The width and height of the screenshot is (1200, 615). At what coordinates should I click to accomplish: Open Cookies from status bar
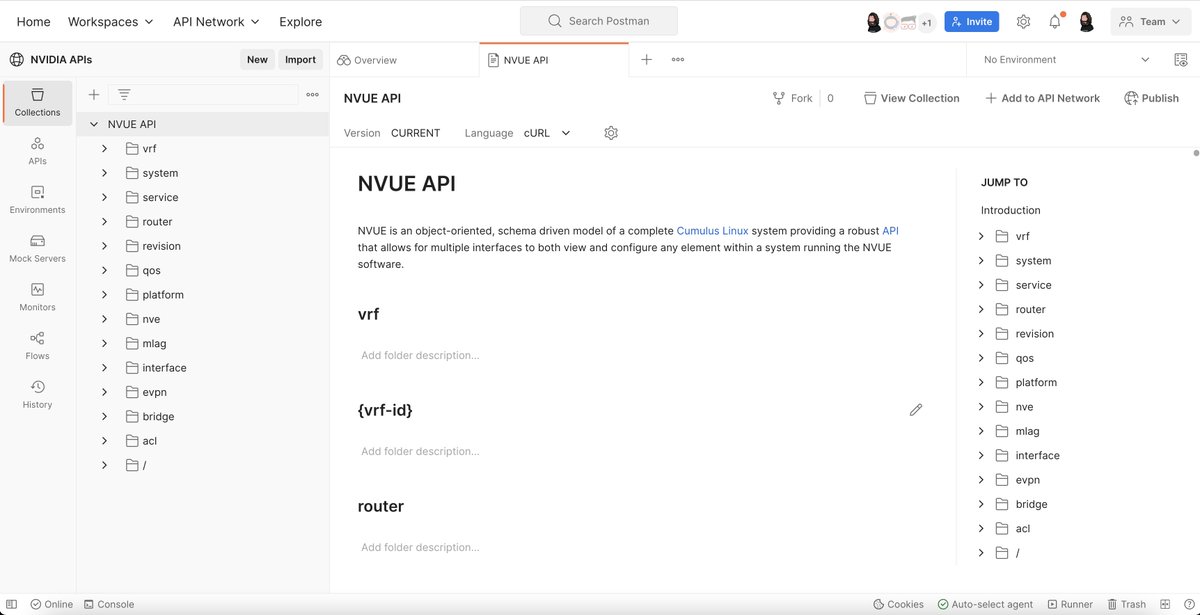coord(898,604)
